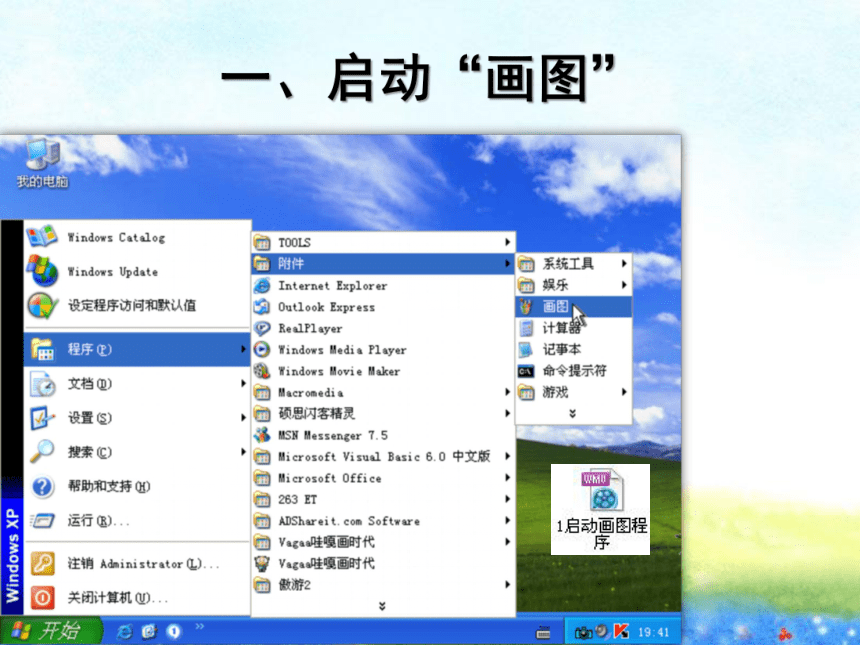
Task: Expand the Accessories submenu bottom chevron
Action: tap(573, 414)
